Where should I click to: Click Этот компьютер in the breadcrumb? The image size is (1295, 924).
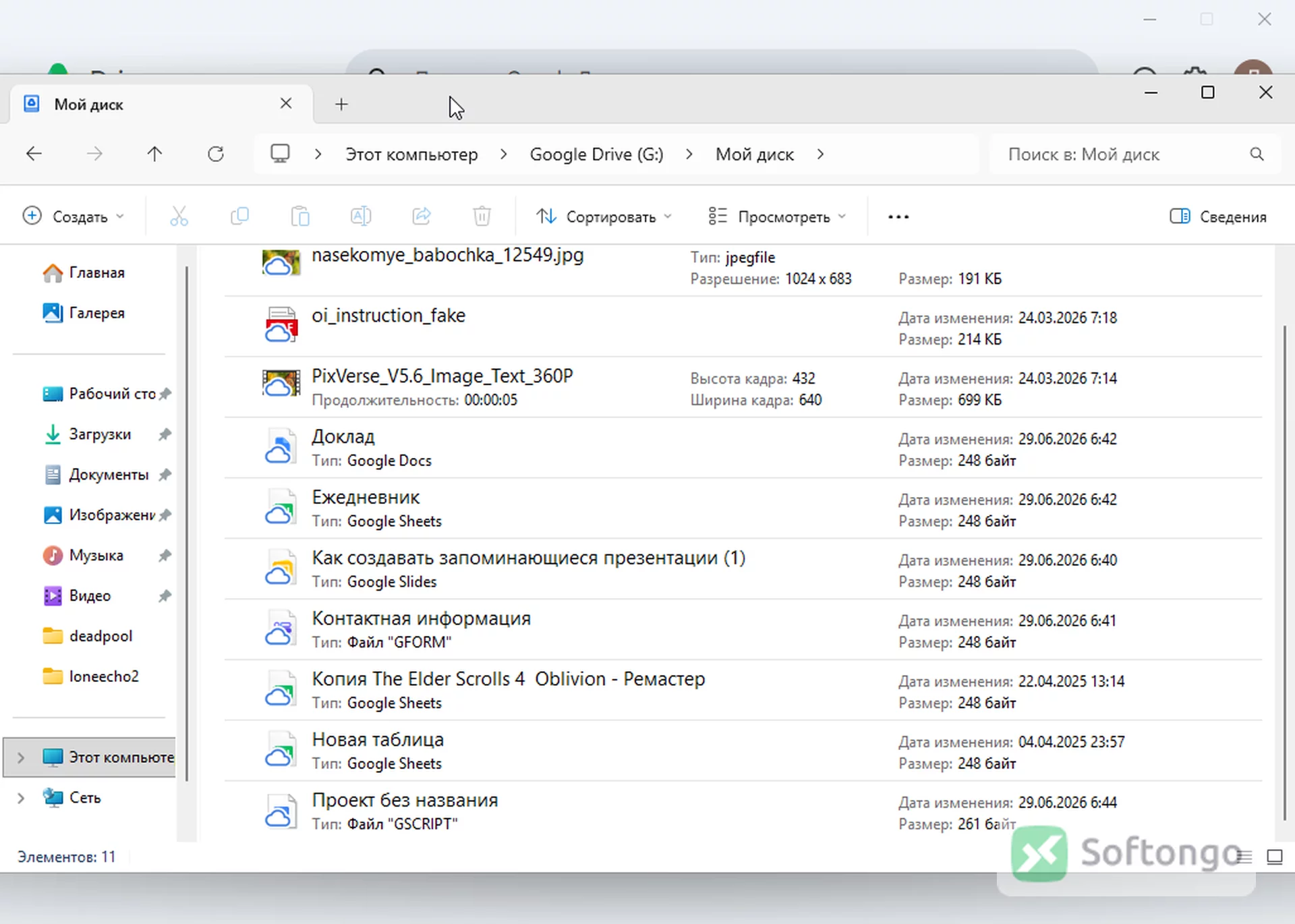411,154
